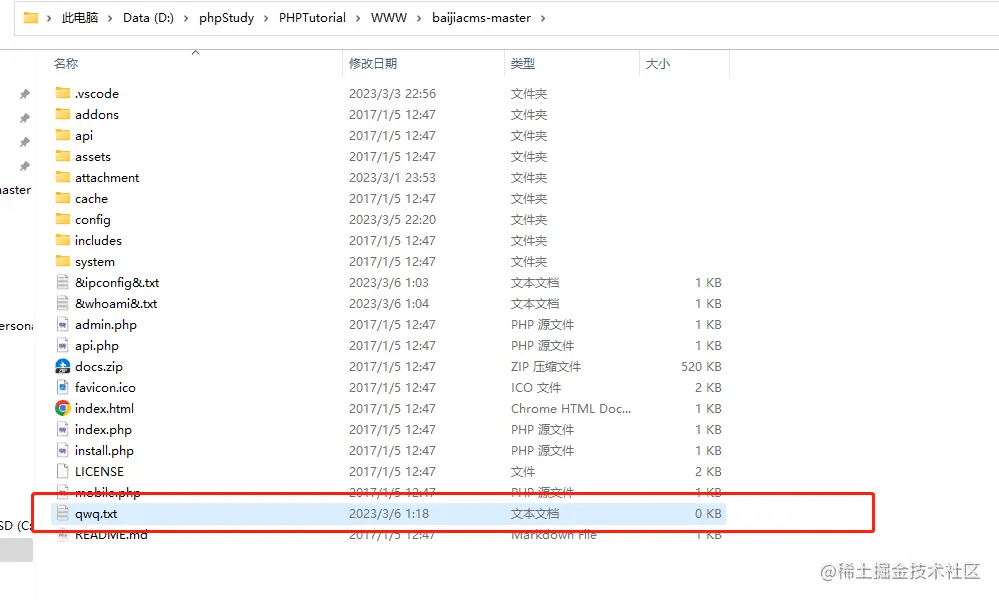999x600 pixels.
Task: Click the .vscode folder icon
Action: [x=62, y=93]
